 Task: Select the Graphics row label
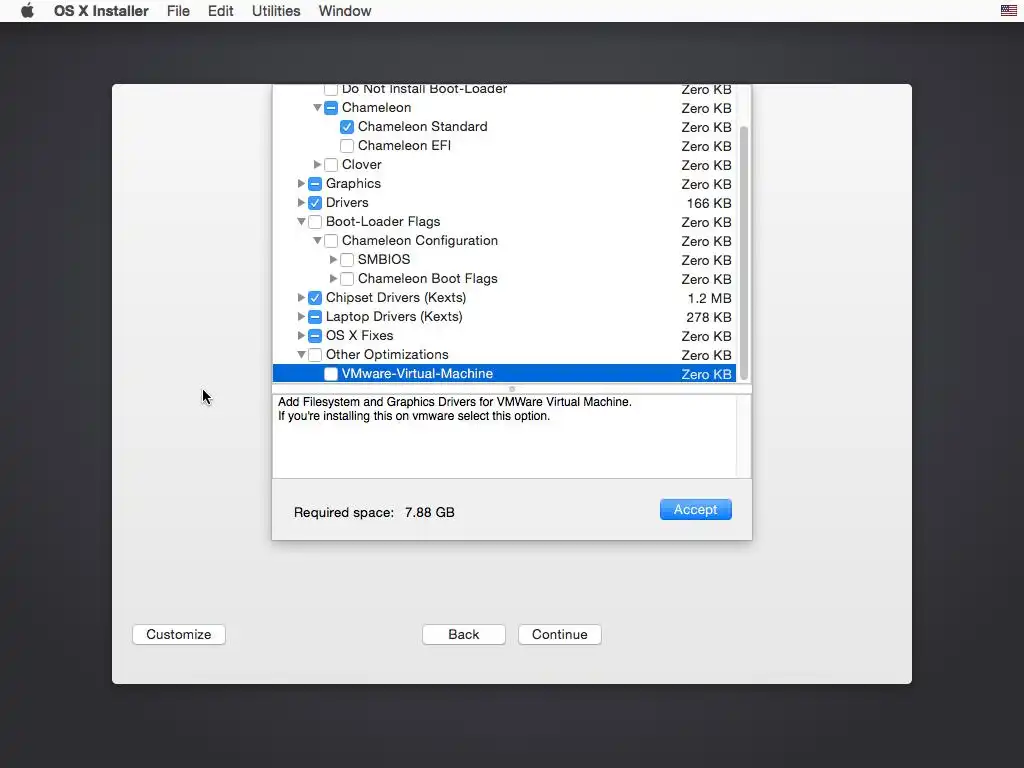pyautogui.click(x=353, y=184)
